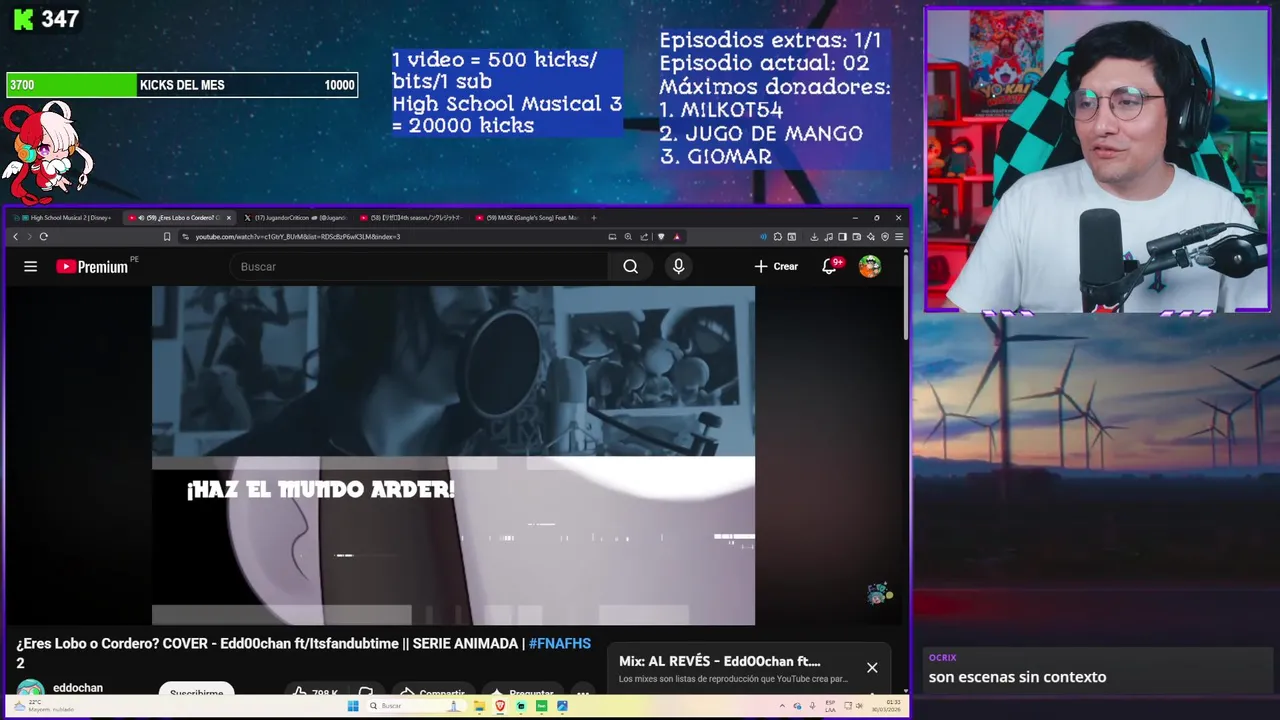Open Mix: AL REVÉS playlist title
The width and height of the screenshot is (1280, 720).
tap(720, 661)
